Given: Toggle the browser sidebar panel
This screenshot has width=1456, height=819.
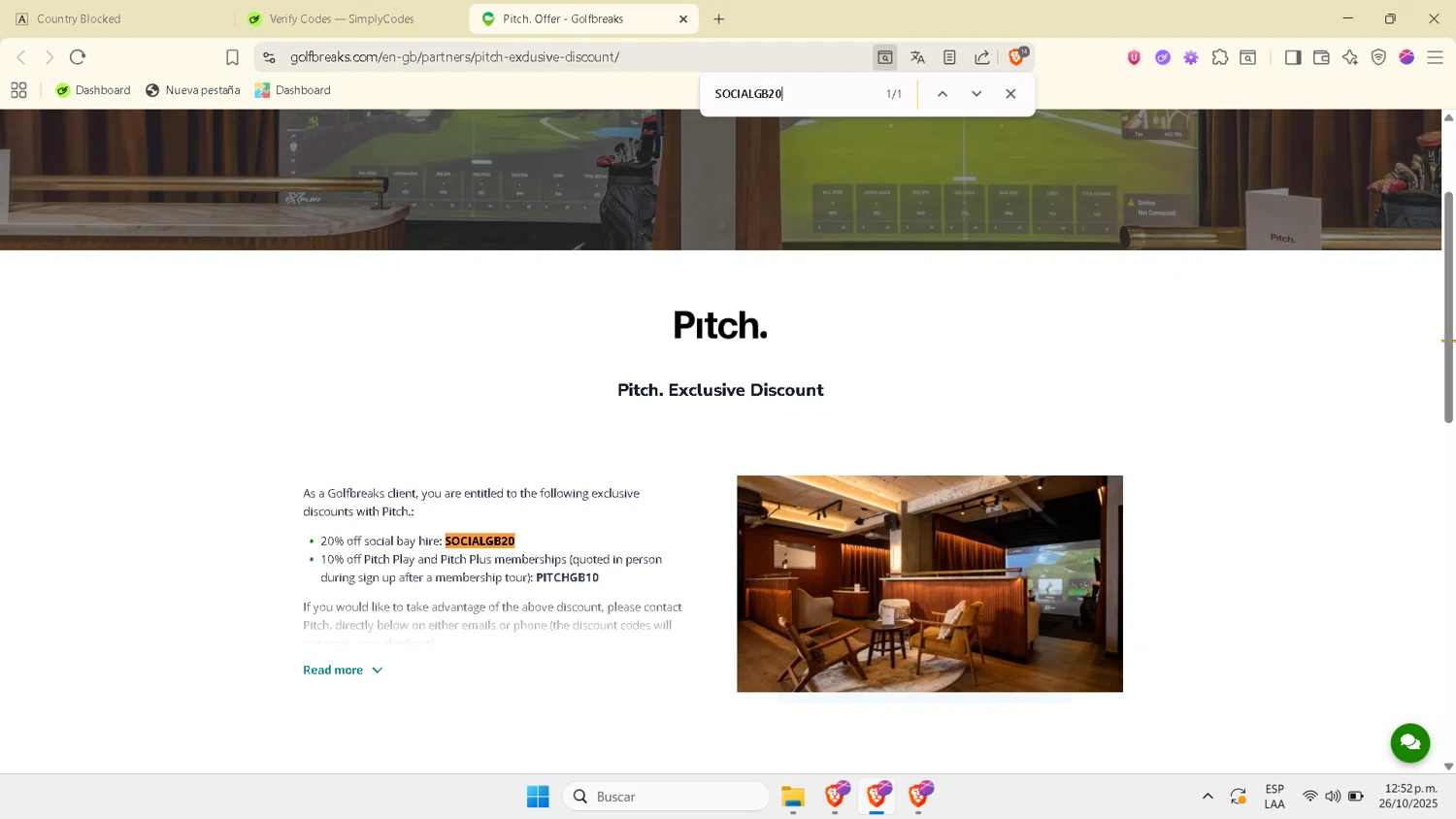Looking at the screenshot, I should pos(1293,57).
